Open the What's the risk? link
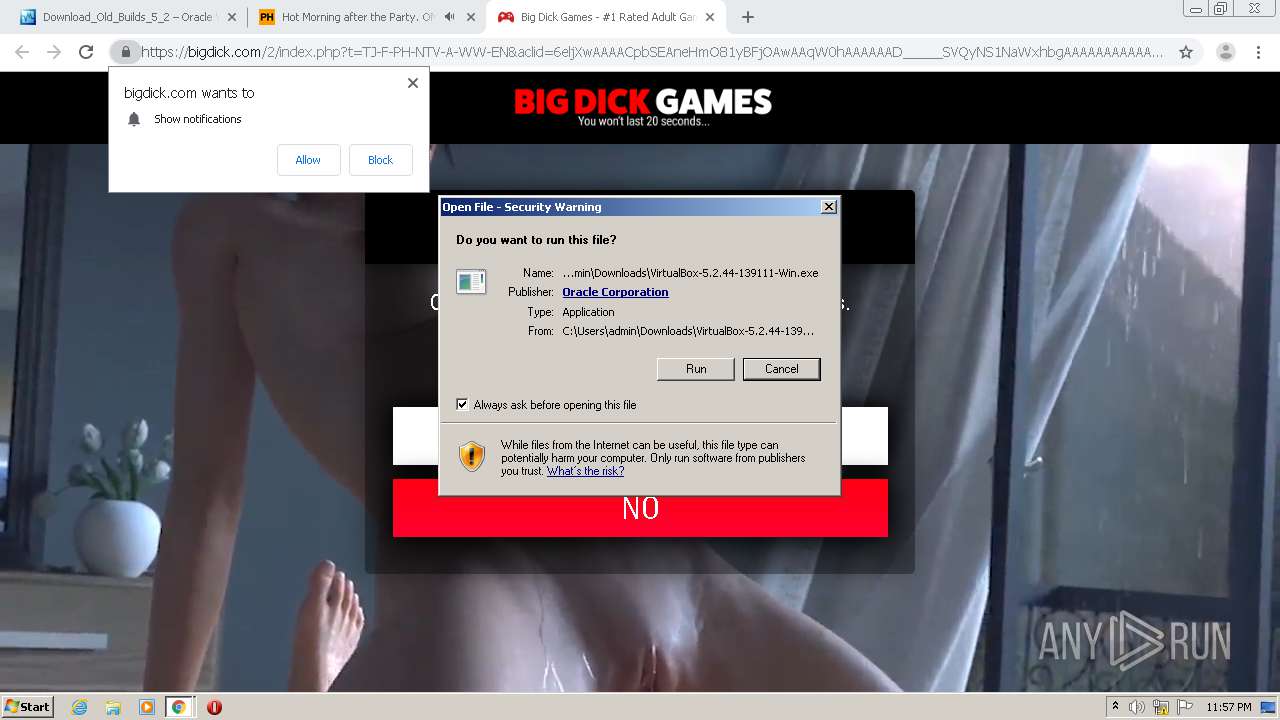The width and height of the screenshot is (1280, 720). click(x=585, y=471)
